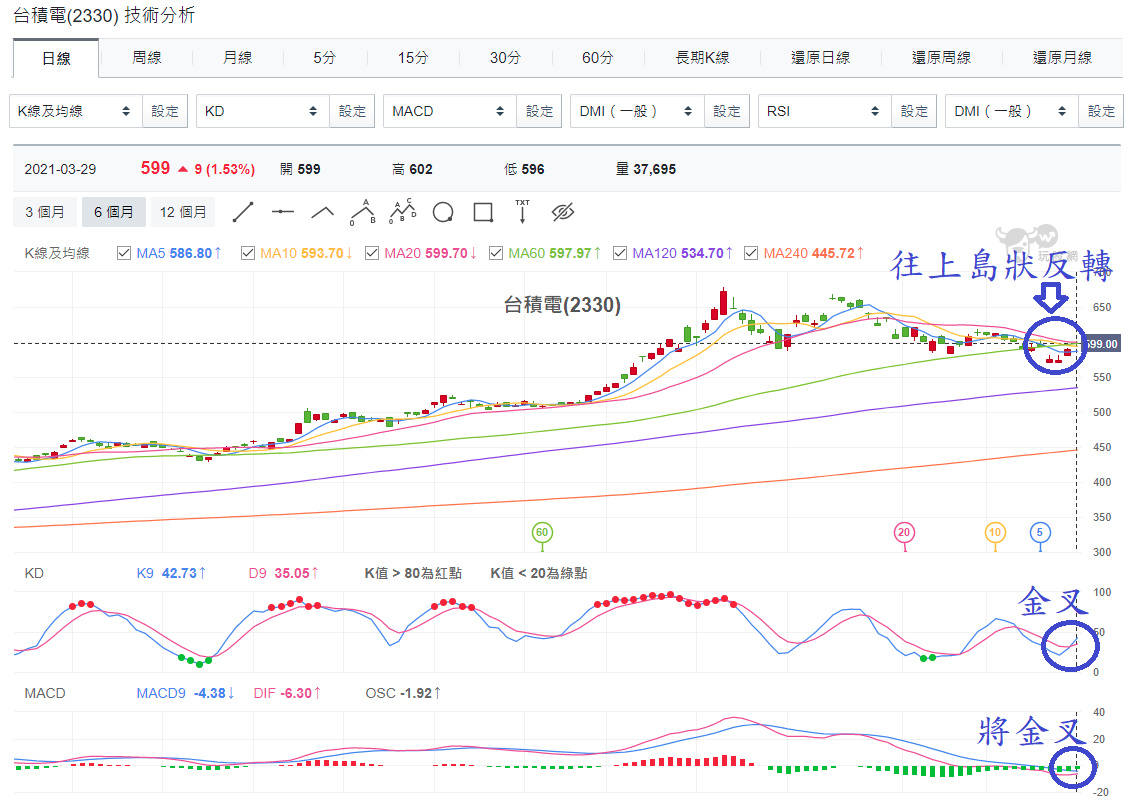1133x801 pixels.
Task: Uncheck the MA20 checkbox
Action: coord(372,253)
